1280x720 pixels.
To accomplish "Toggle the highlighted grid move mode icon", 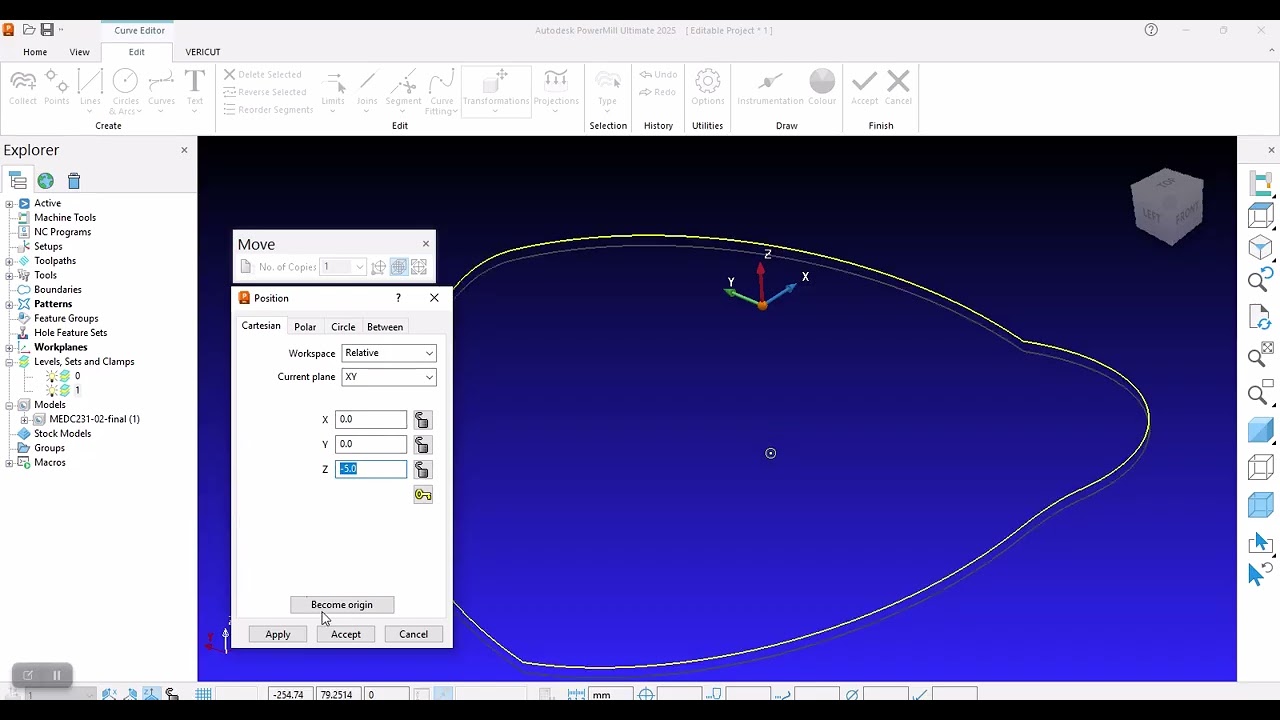I will pyautogui.click(x=398, y=267).
